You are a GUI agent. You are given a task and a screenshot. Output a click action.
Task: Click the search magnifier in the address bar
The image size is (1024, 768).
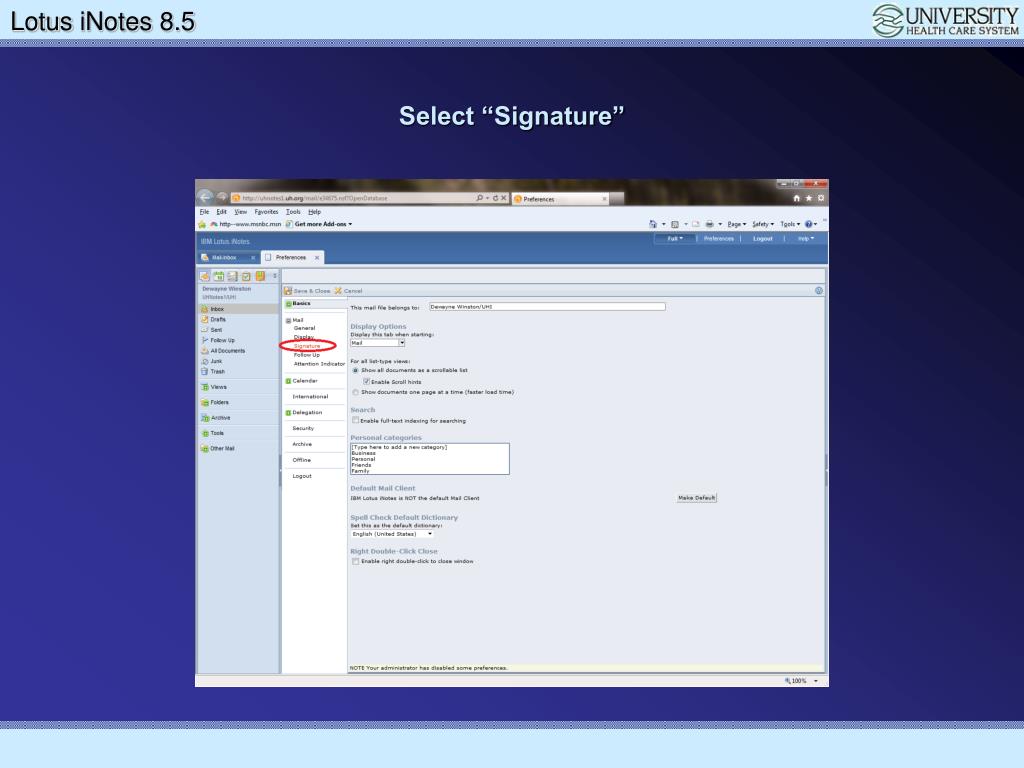point(480,198)
